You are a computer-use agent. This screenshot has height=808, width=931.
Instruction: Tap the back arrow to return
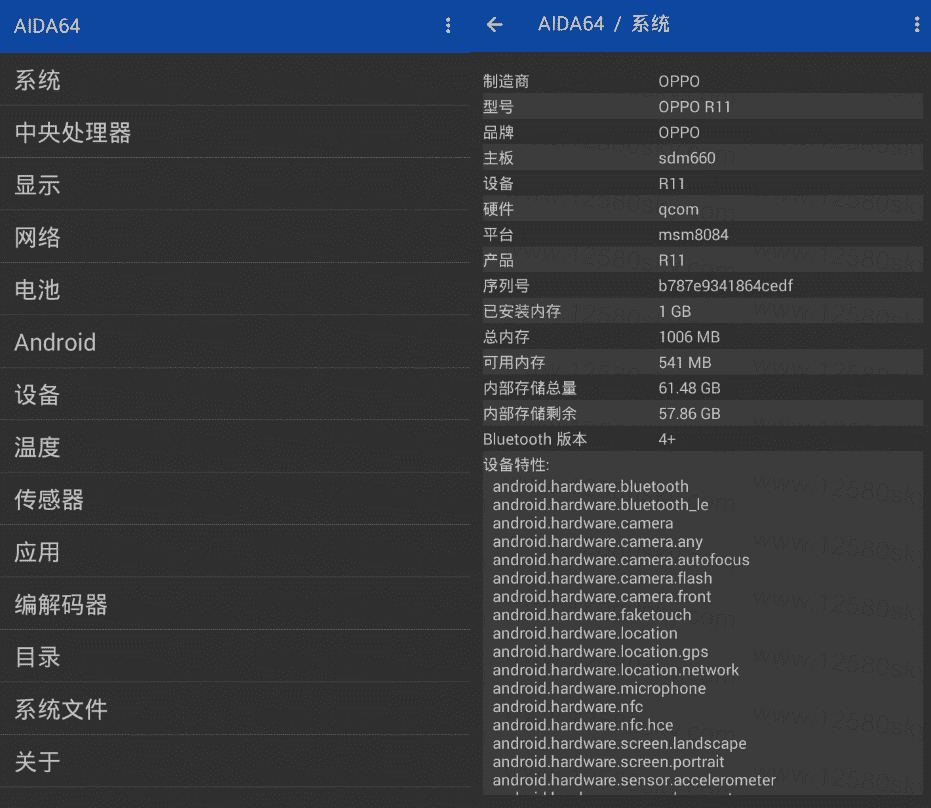click(x=494, y=24)
